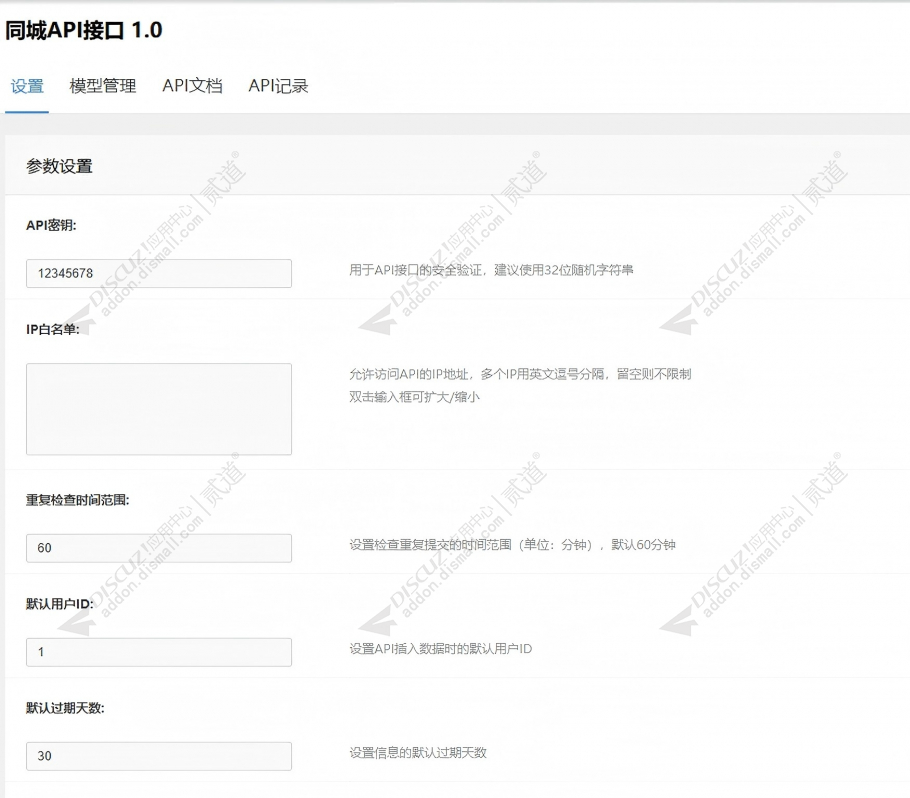Click hint 默认60分钟
Screen dimensions: 910x798
pos(643,545)
